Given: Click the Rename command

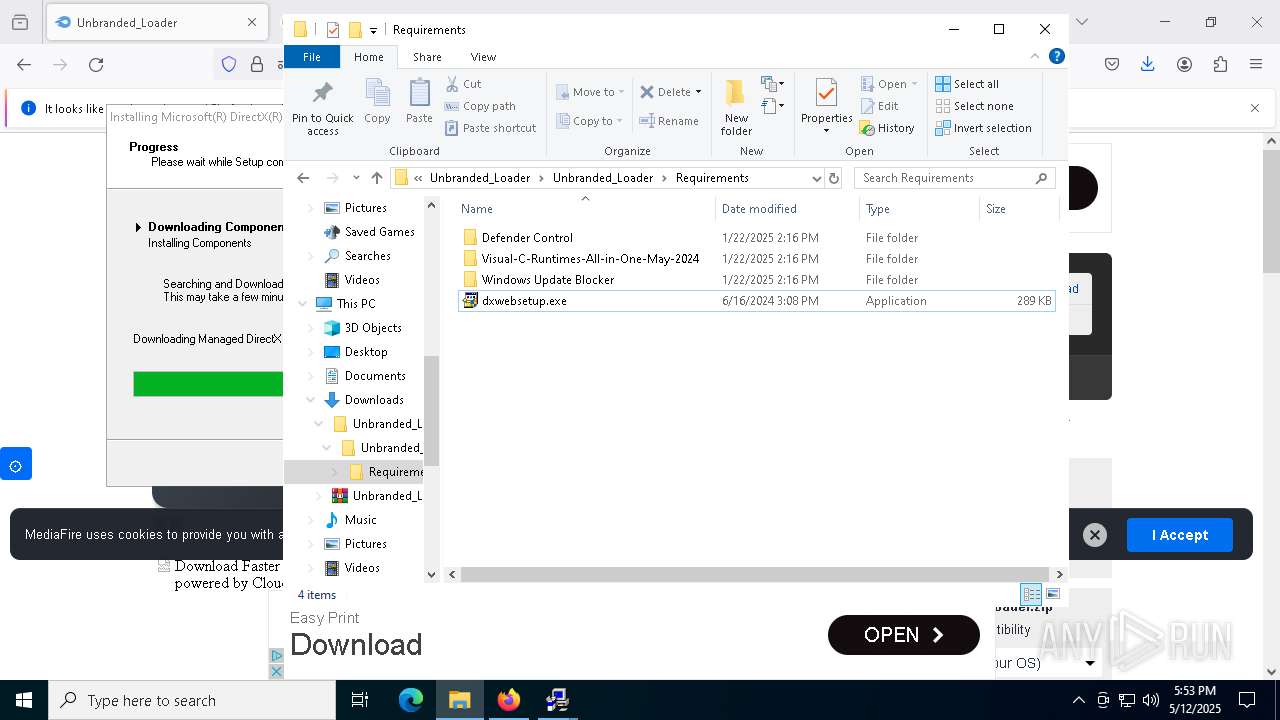Looking at the screenshot, I should (x=669, y=121).
